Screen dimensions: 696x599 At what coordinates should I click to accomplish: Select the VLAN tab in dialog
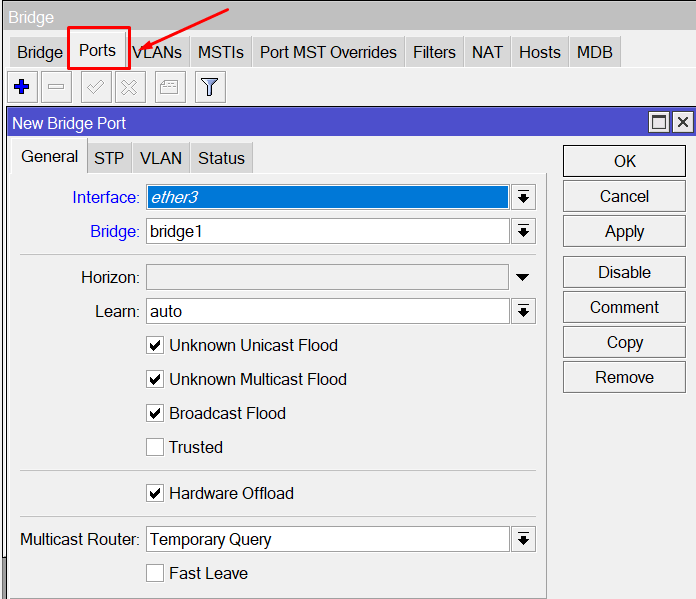[x=161, y=158]
